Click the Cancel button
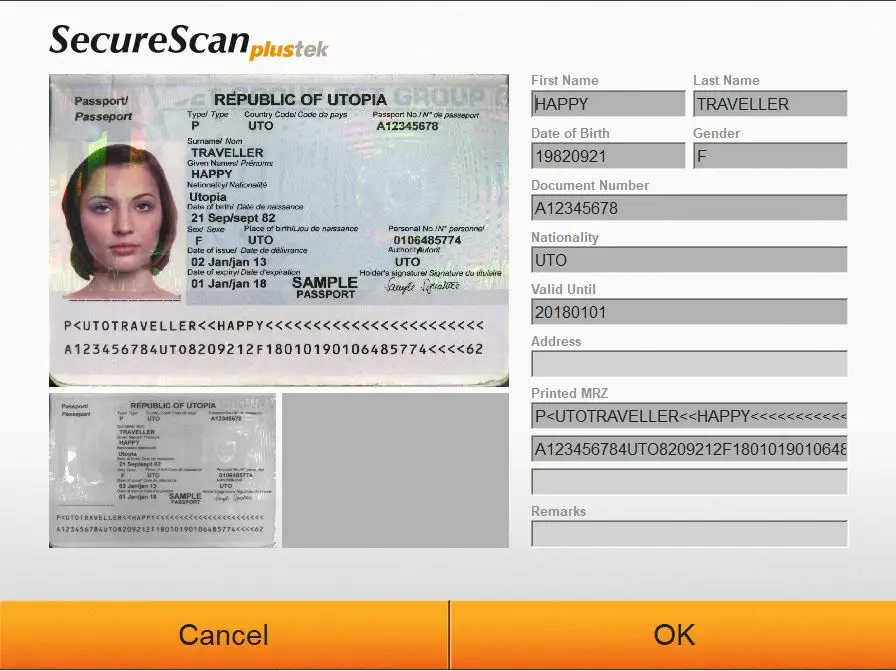The width and height of the screenshot is (896, 671). point(224,635)
